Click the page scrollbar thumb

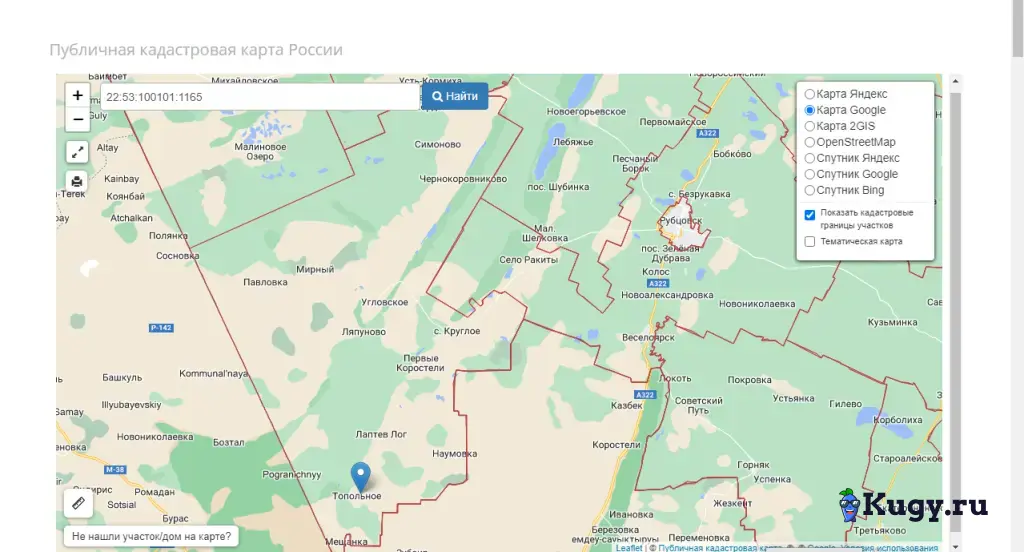[1017, 27]
